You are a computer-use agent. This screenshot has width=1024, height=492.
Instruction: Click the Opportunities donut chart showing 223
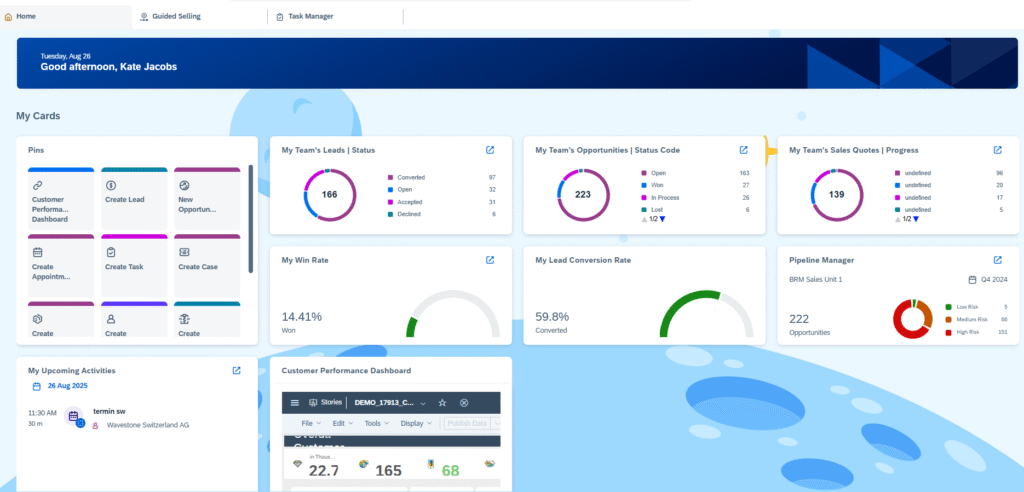click(x=583, y=195)
